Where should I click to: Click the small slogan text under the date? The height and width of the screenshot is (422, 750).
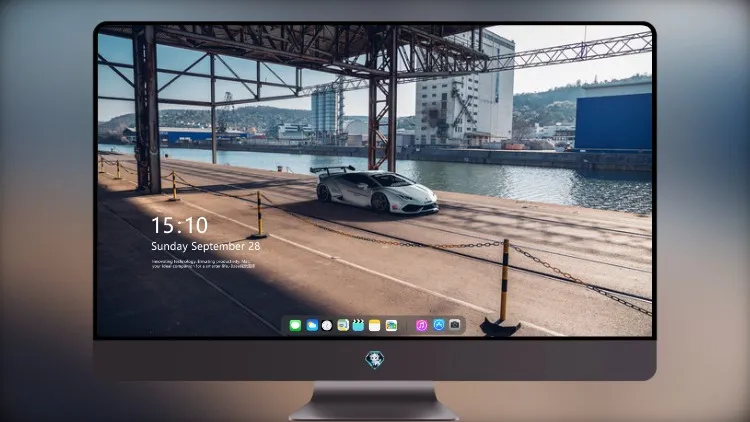[x=203, y=264]
